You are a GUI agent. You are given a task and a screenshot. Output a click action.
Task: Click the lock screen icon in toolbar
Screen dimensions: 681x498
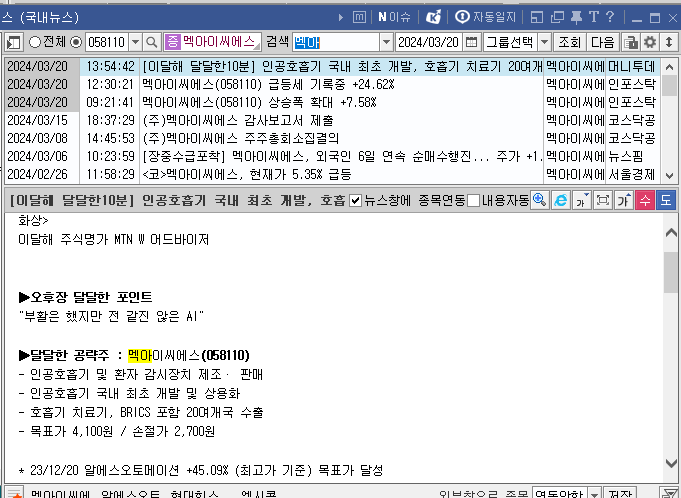point(631,43)
